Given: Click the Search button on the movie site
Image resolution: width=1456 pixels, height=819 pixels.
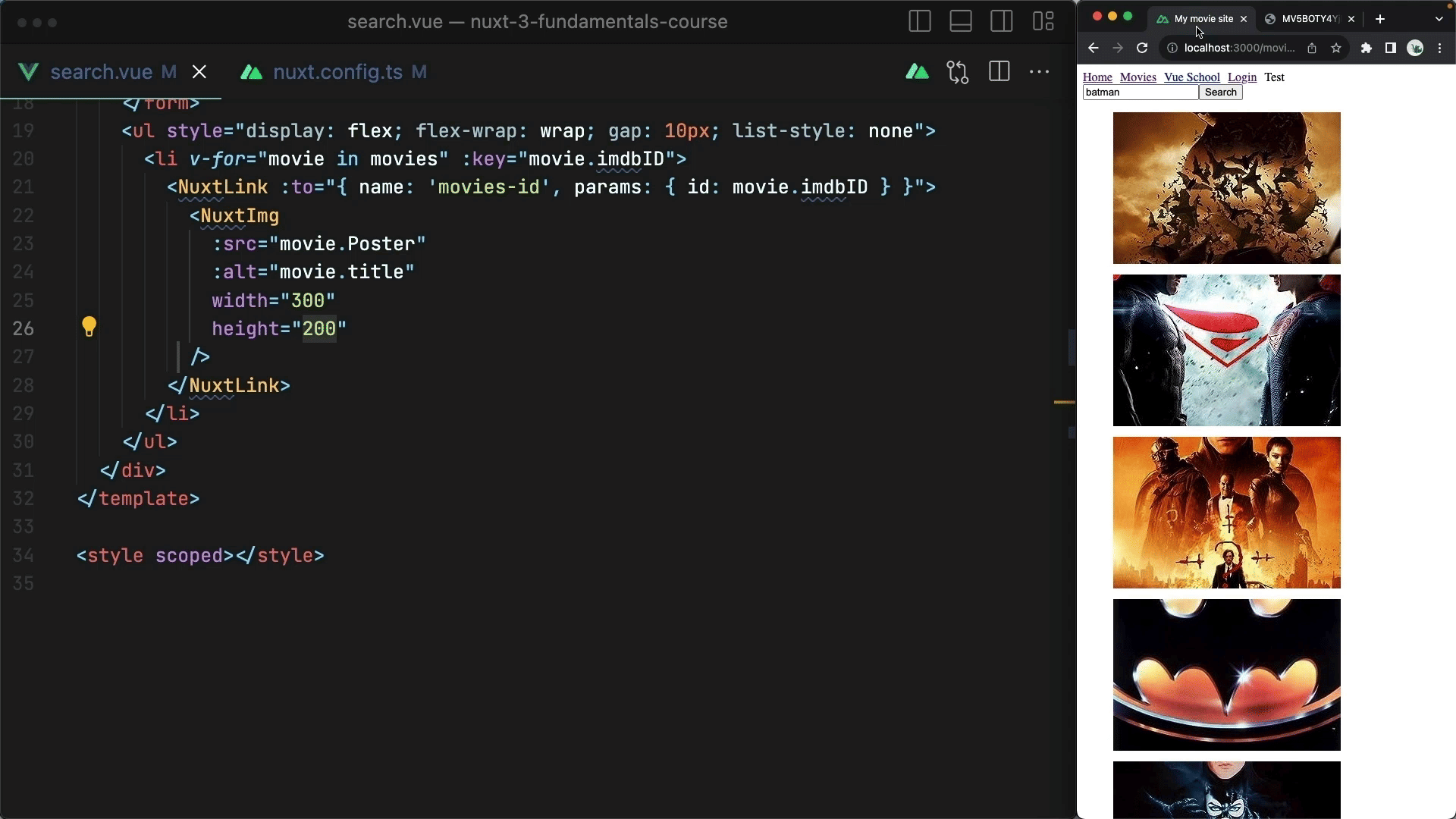Looking at the screenshot, I should pyautogui.click(x=1221, y=93).
